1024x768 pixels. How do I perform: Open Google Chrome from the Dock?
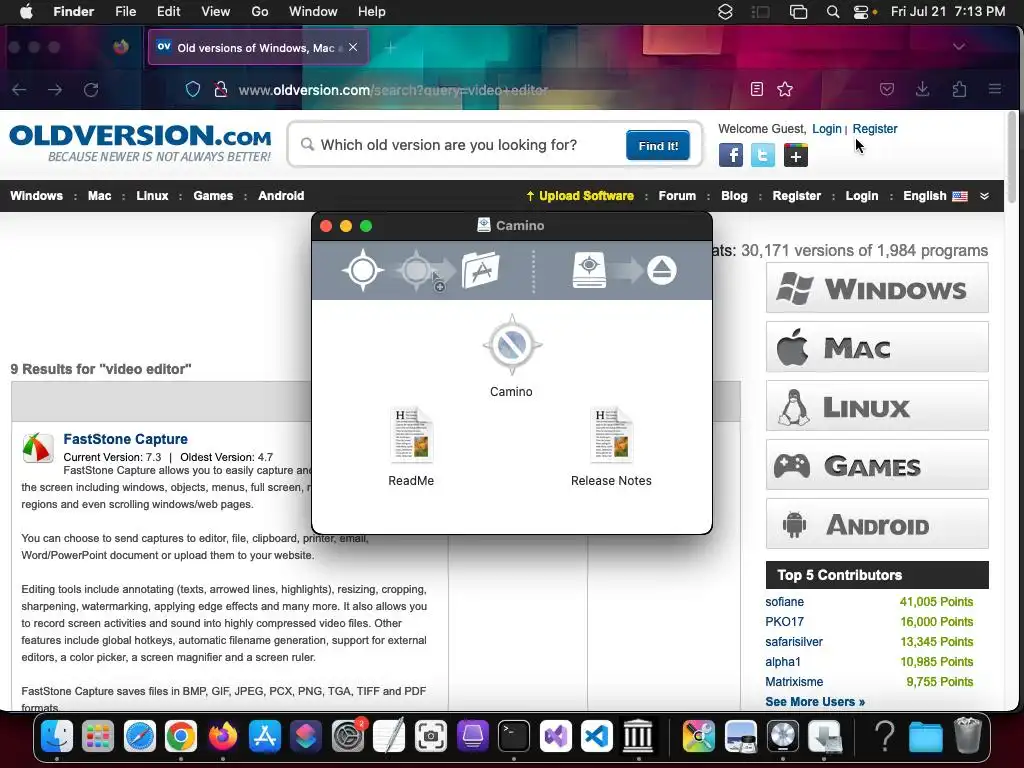coord(181,736)
